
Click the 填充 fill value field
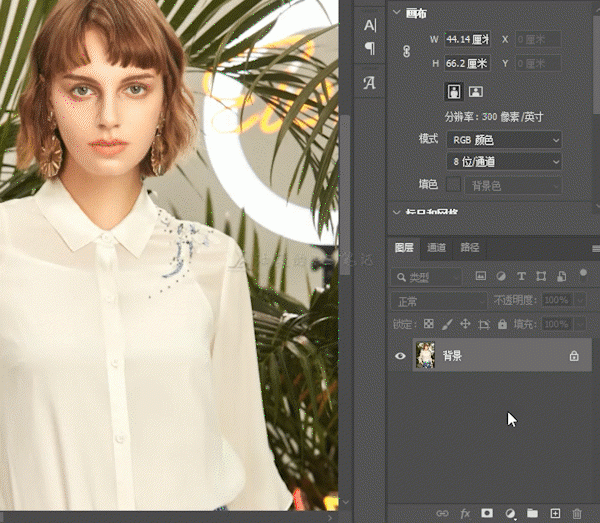[557, 324]
